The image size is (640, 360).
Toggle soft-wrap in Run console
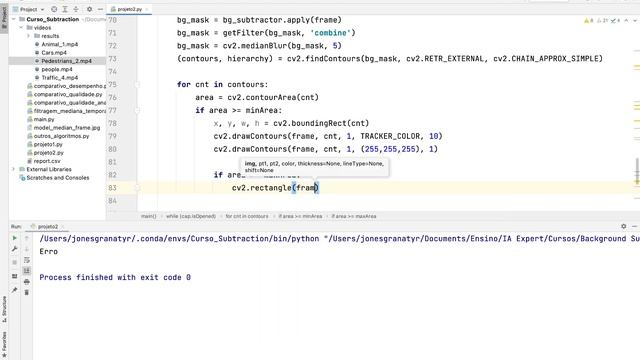[27, 260]
